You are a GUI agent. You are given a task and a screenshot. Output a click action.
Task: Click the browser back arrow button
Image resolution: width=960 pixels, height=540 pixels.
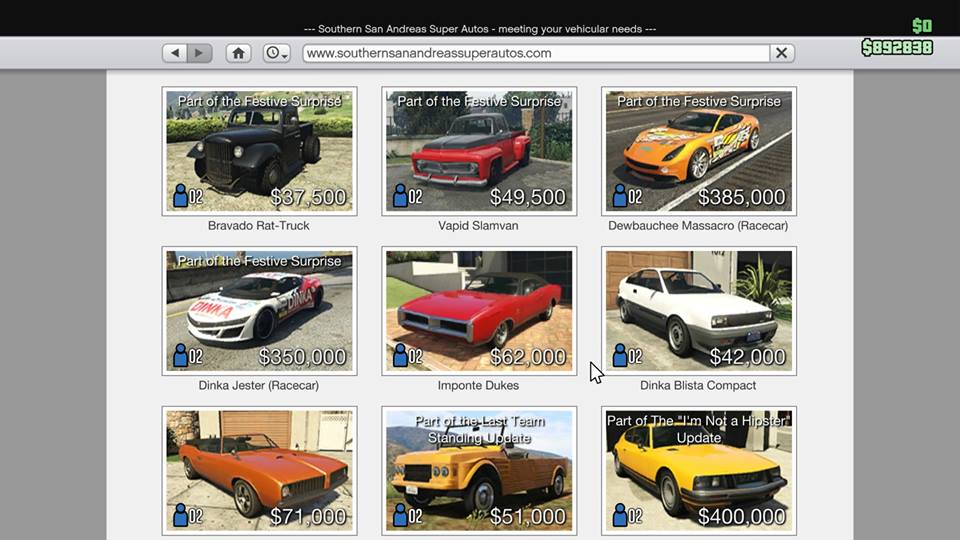coord(177,53)
